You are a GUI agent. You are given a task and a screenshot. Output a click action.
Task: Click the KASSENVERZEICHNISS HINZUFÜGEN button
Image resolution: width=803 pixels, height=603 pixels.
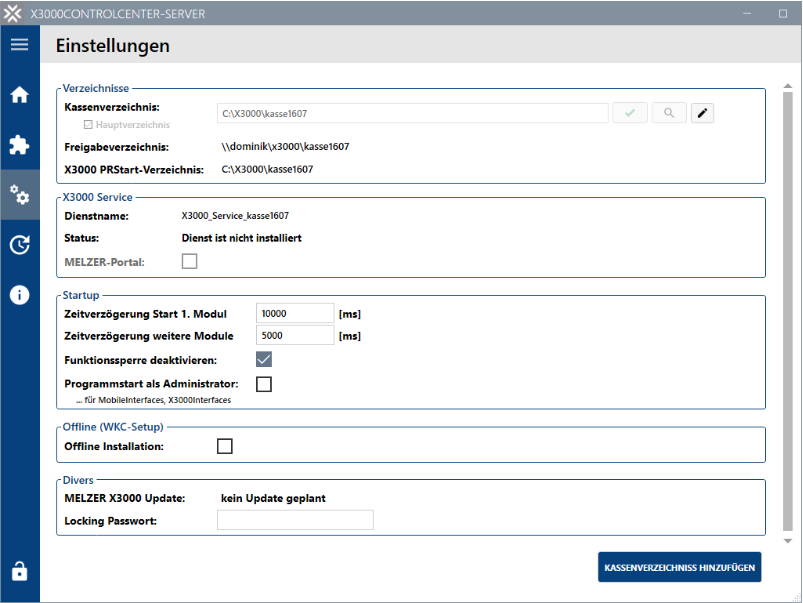click(680, 567)
